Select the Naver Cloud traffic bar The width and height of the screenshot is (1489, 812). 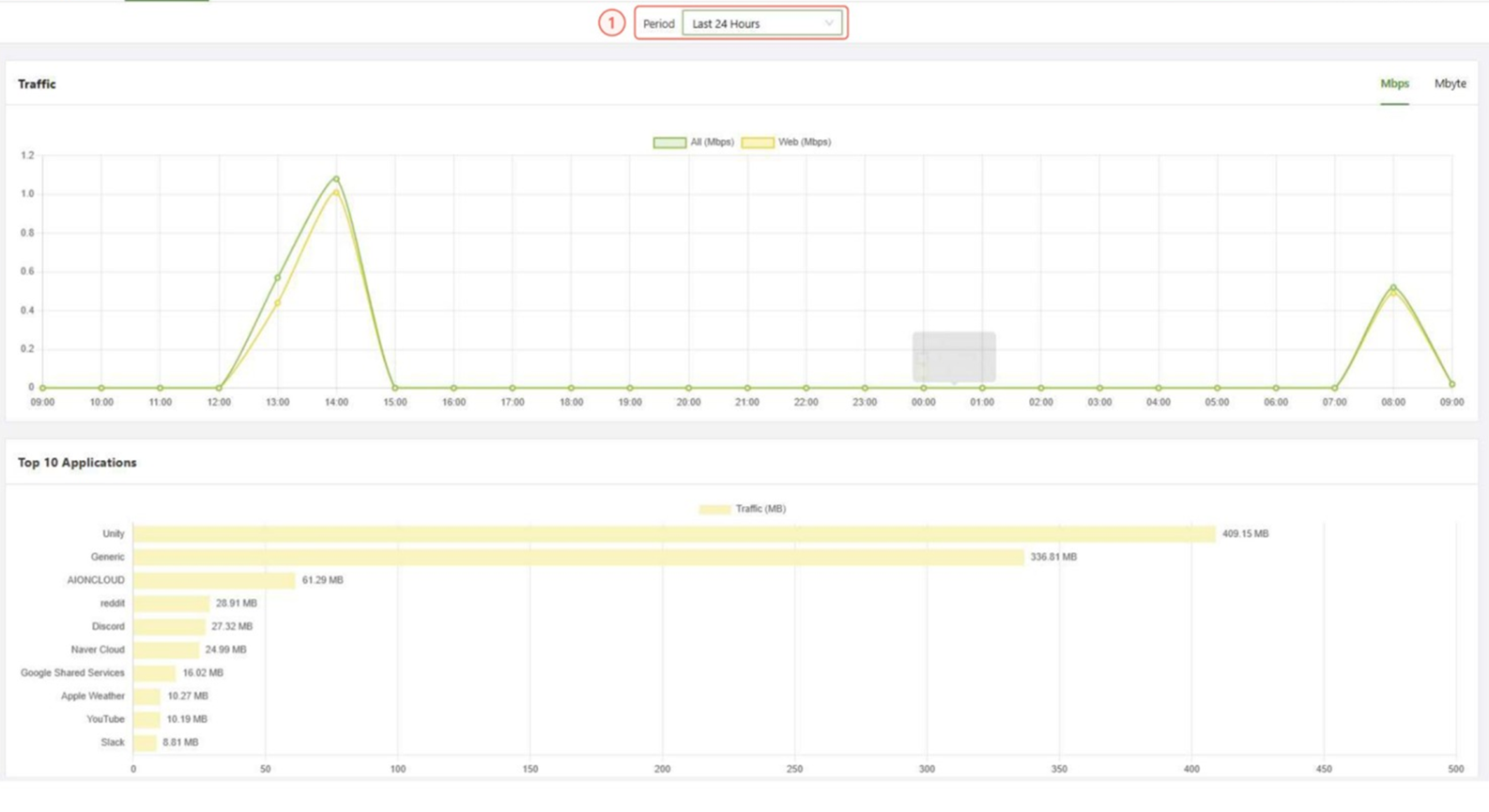tap(166, 650)
